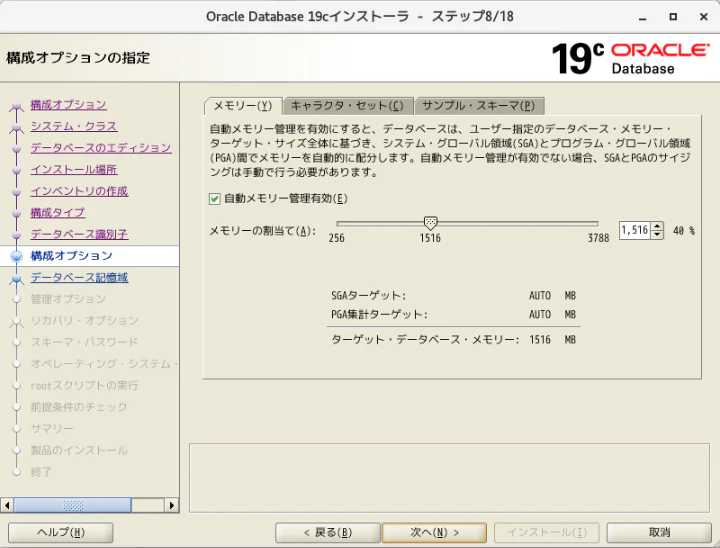Click the step bullet beside システム・クラス

[17, 127]
